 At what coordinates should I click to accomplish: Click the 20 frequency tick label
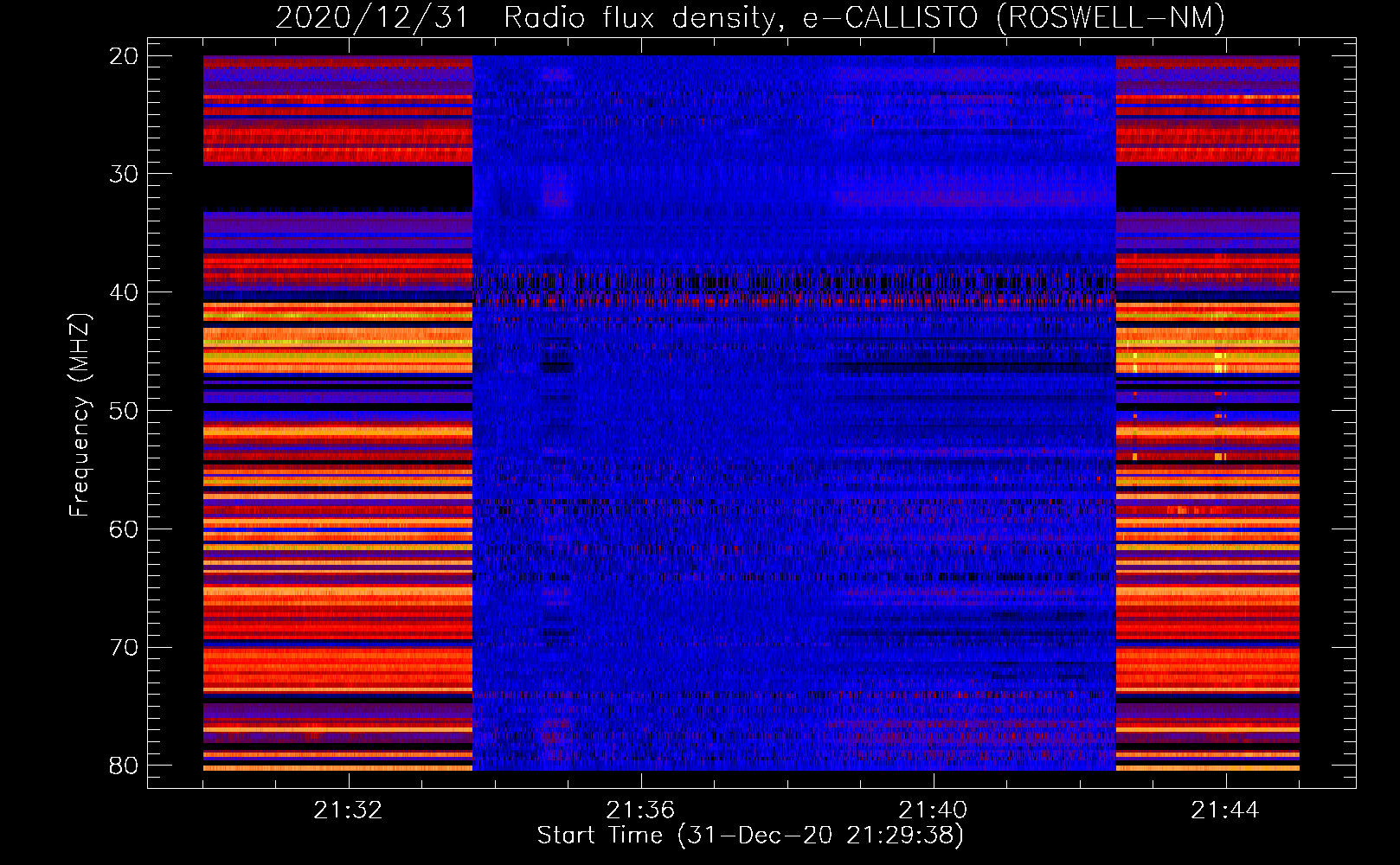(x=124, y=56)
